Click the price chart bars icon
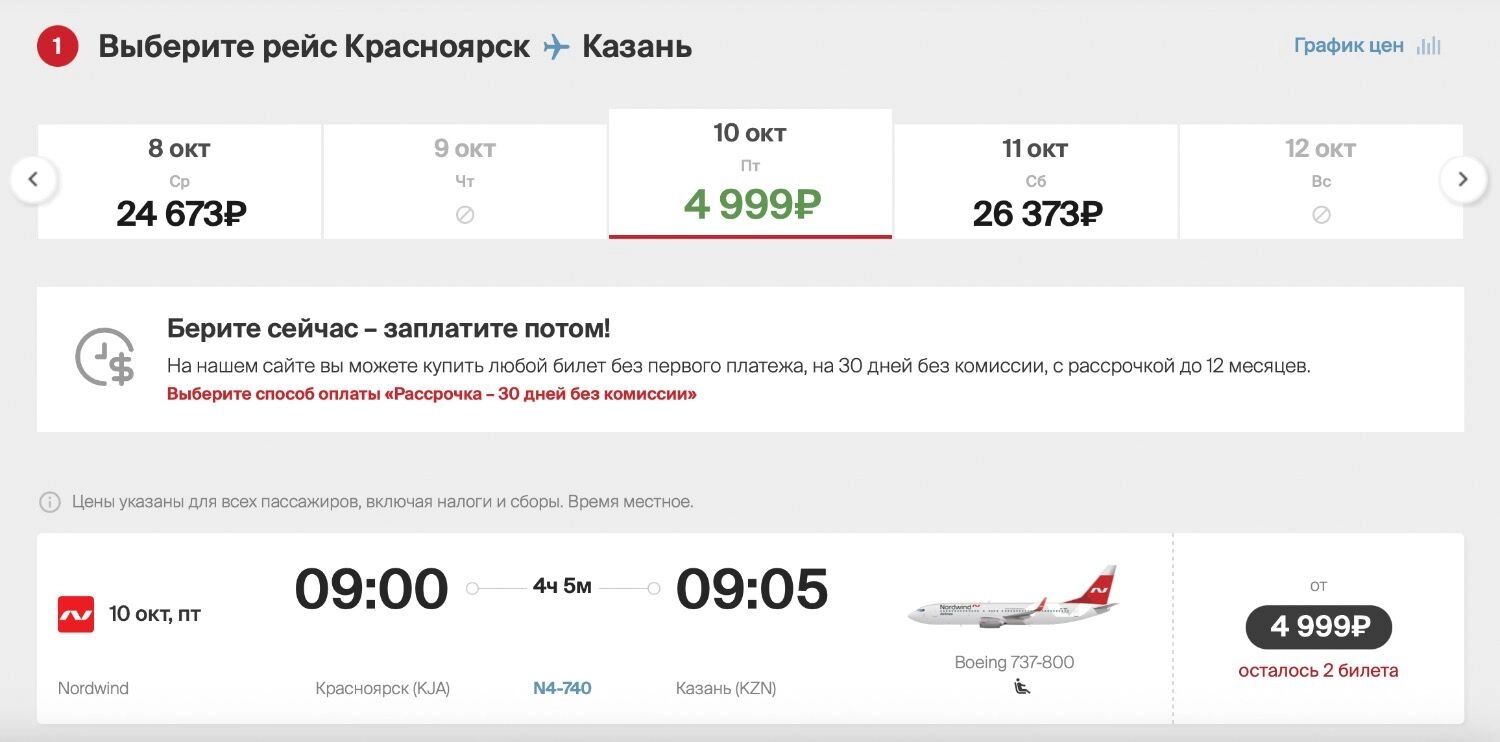Screen dimensions: 1500x742 pyautogui.click(x=1429, y=46)
